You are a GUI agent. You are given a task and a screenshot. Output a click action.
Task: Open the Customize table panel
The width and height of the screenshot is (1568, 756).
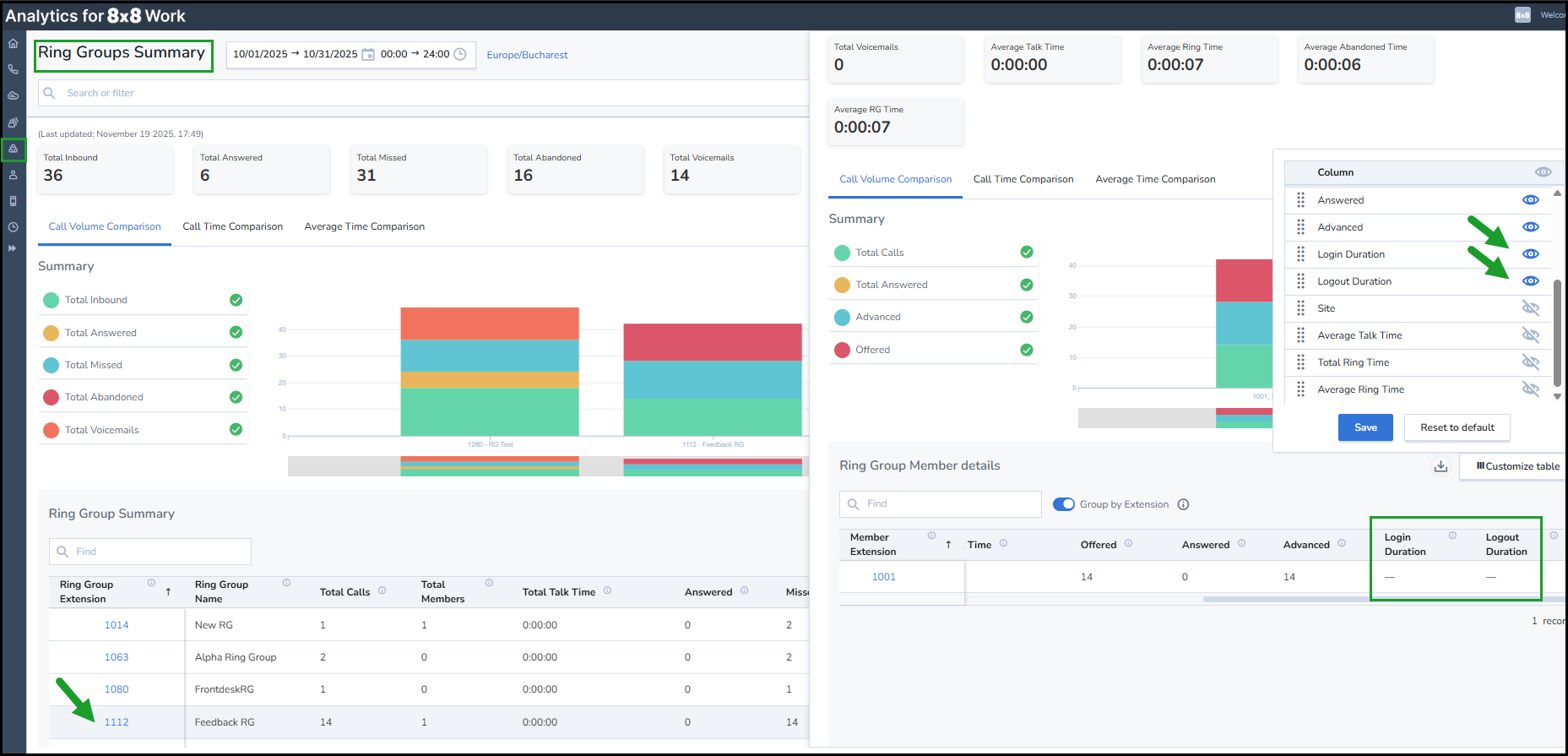pyautogui.click(x=1517, y=466)
